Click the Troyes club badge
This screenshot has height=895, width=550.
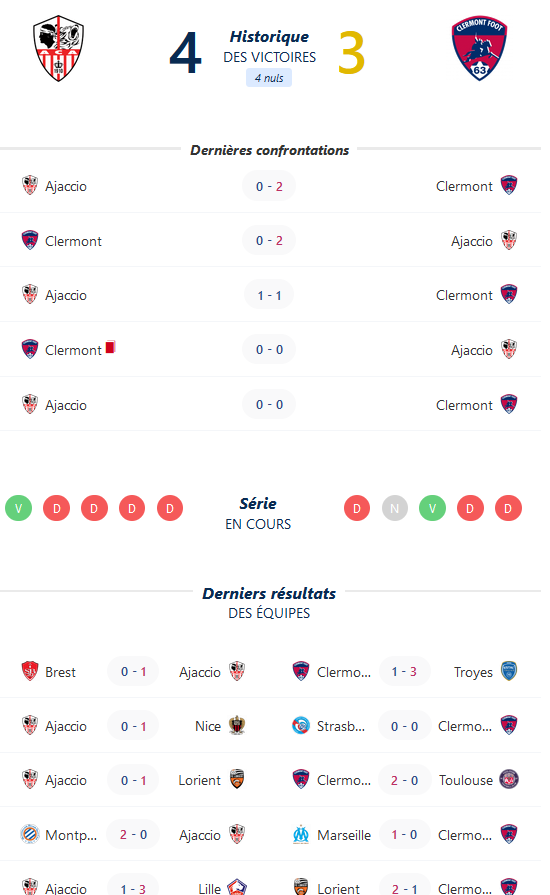(509, 671)
